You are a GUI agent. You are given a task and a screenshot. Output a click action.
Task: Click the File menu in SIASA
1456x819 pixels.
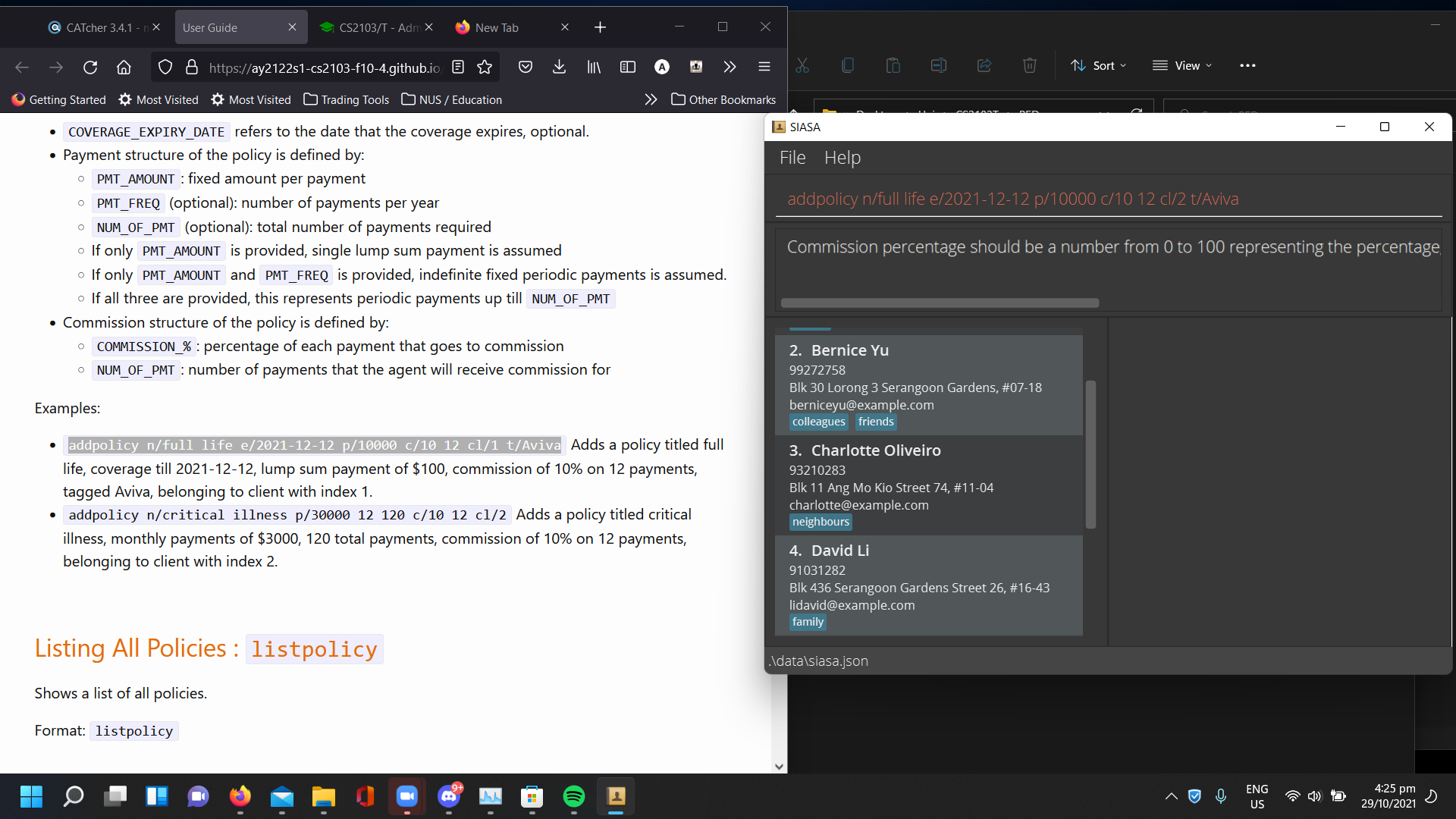(793, 157)
